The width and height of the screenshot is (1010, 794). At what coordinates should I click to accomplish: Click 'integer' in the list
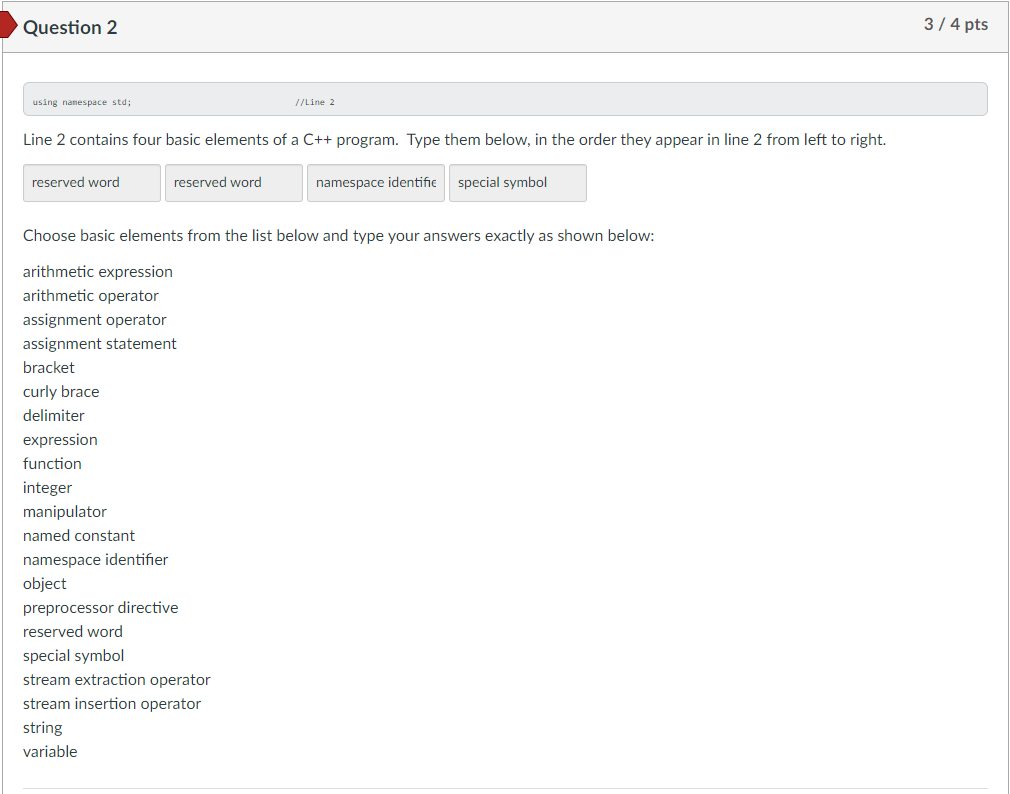tap(48, 487)
